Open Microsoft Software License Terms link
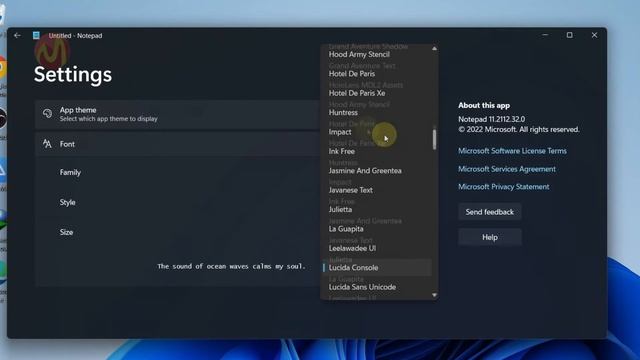The width and height of the screenshot is (640, 360). pos(512,151)
